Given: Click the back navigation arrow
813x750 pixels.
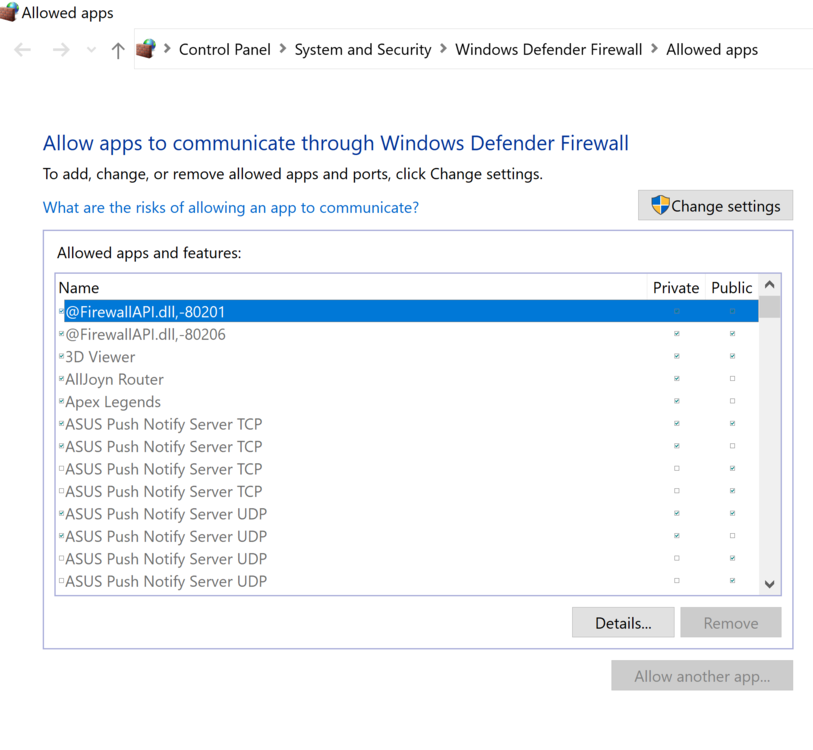Looking at the screenshot, I should 23,50.
